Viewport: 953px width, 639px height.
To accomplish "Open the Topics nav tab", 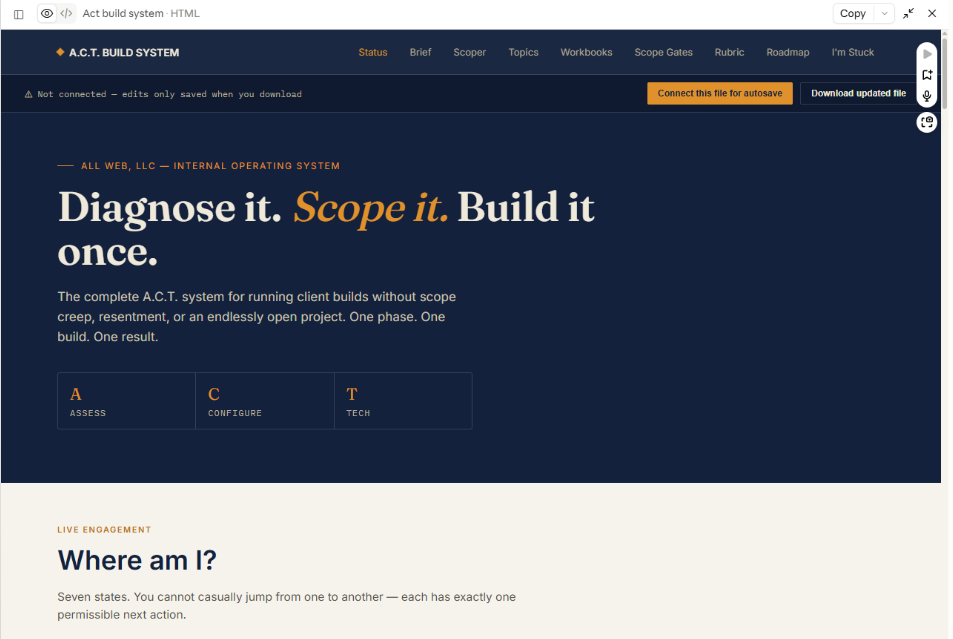I will [x=523, y=52].
